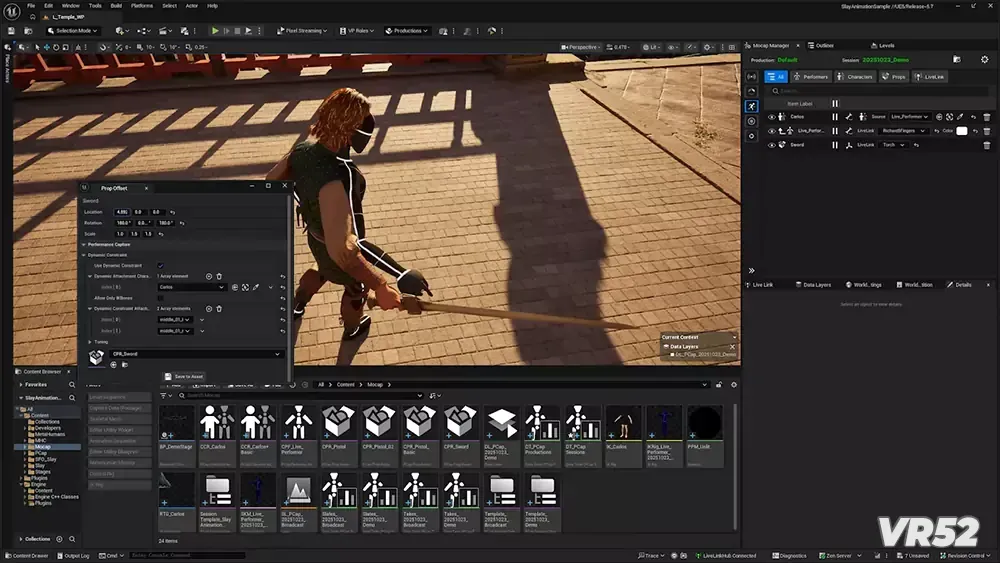Open the Torch LiveLink dropdown for Sword
The width and height of the screenshot is (1000, 563).
pyautogui.click(x=893, y=145)
